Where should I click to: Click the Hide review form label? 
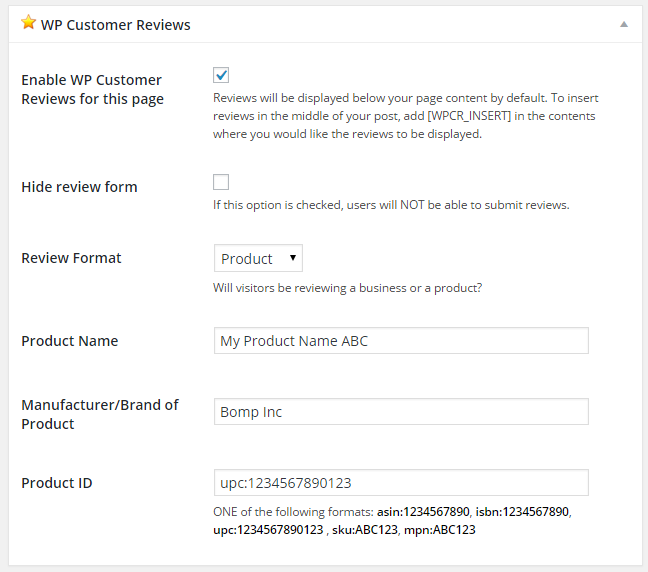coord(79,187)
